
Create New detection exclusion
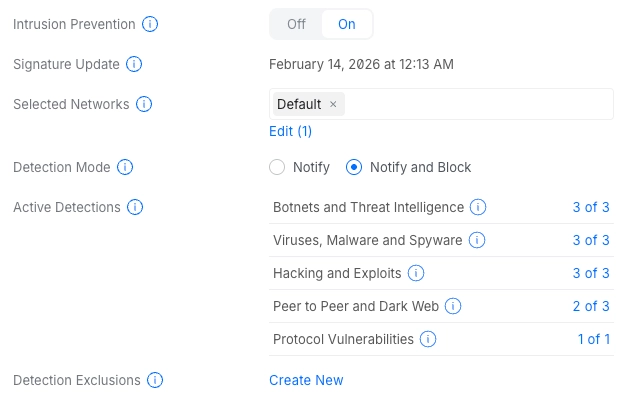pos(306,380)
